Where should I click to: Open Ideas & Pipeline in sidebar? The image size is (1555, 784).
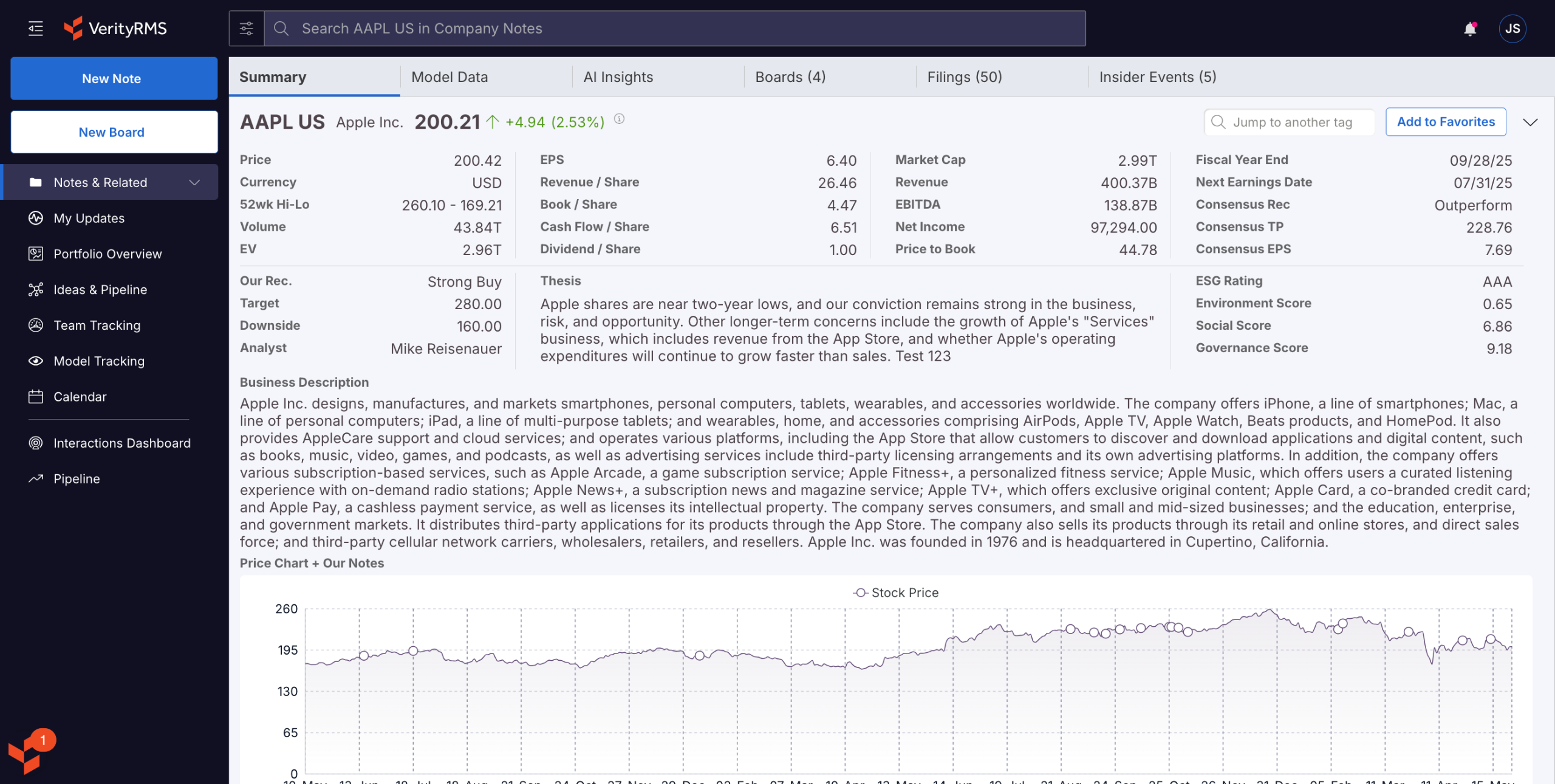click(100, 290)
